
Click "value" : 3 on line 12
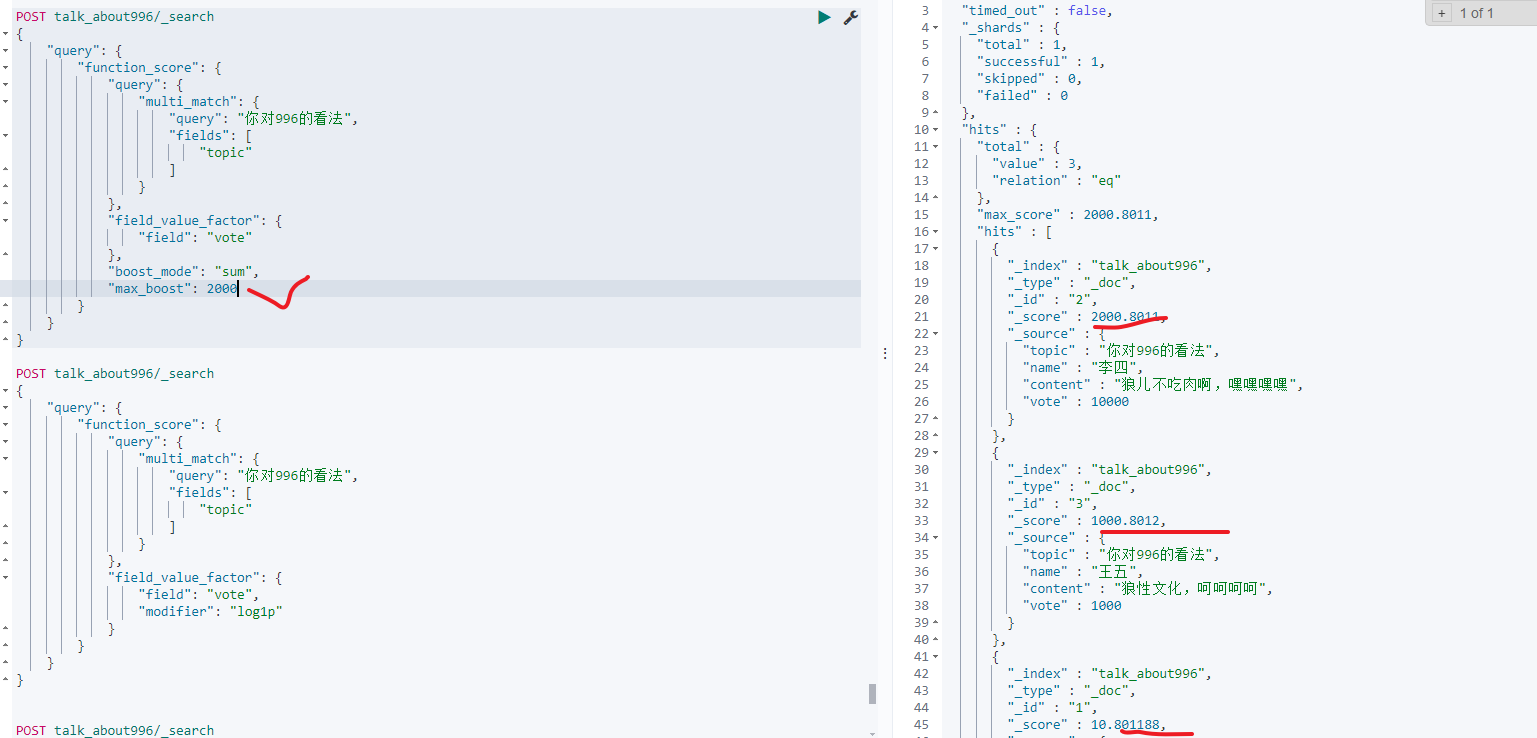(1037, 164)
